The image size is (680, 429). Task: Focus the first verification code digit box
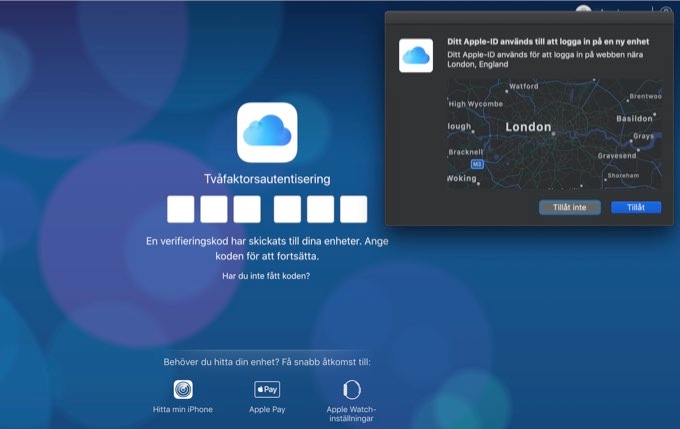coord(181,209)
